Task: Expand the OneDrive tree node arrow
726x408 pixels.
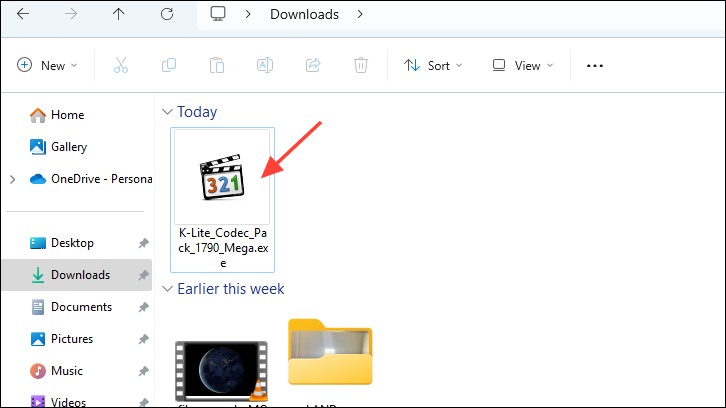Action: [13, 179]
